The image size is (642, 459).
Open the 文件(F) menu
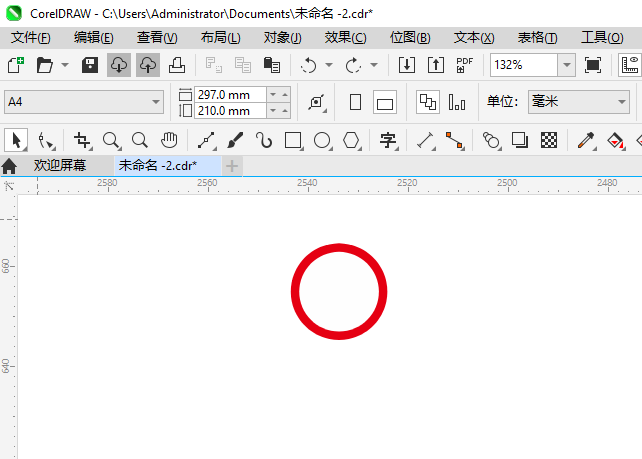[31, 38]
